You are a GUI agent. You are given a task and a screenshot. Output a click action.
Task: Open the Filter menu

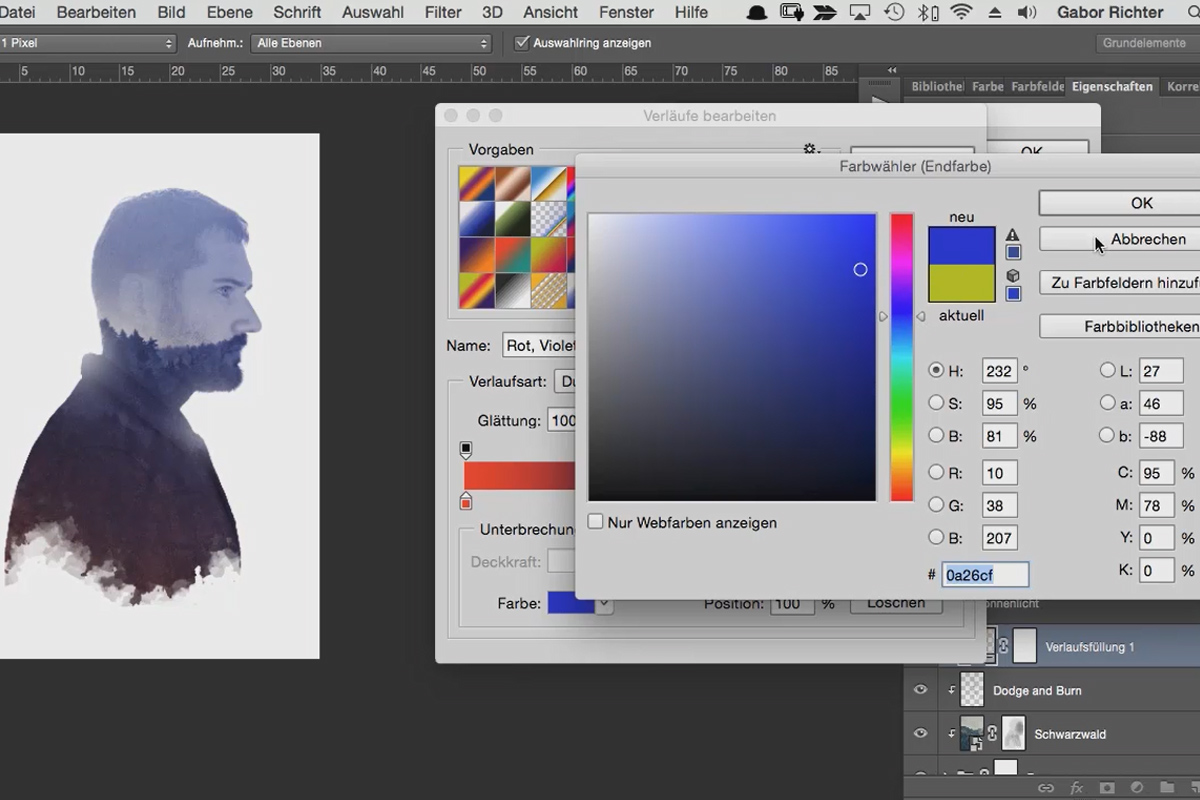[442, 13]
